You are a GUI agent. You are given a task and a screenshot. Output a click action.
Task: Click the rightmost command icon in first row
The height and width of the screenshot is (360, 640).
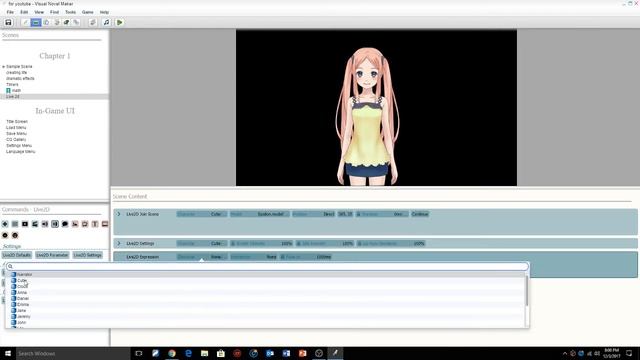coord(105,224)
